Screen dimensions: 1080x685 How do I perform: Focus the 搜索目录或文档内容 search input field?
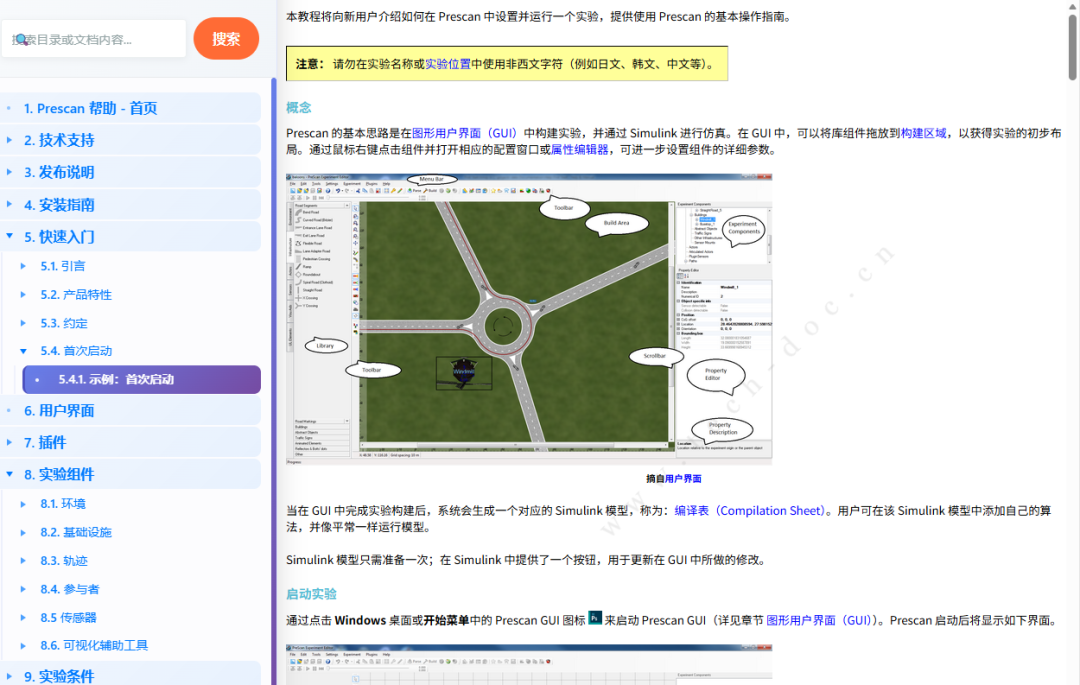point(94,39)
